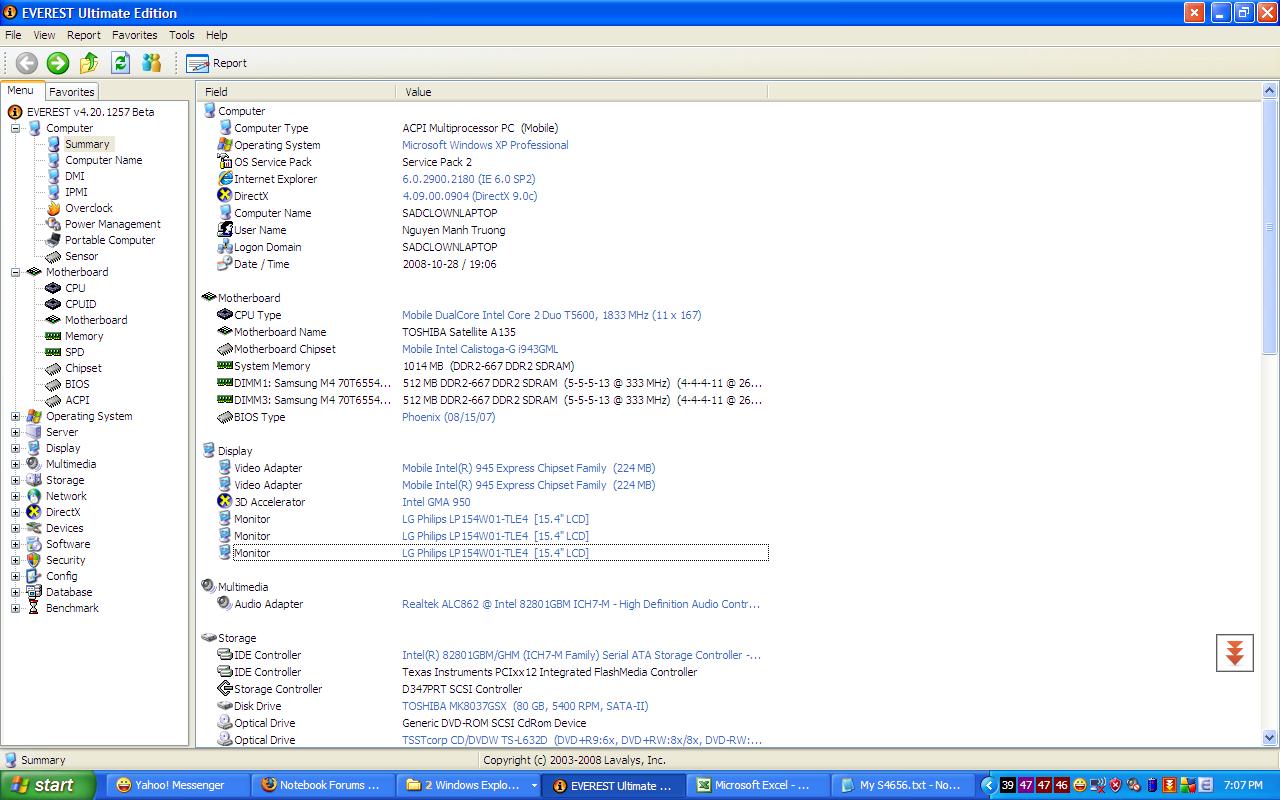
Task: Open the BIOS tree item
Action: click(x=77, y=384)
